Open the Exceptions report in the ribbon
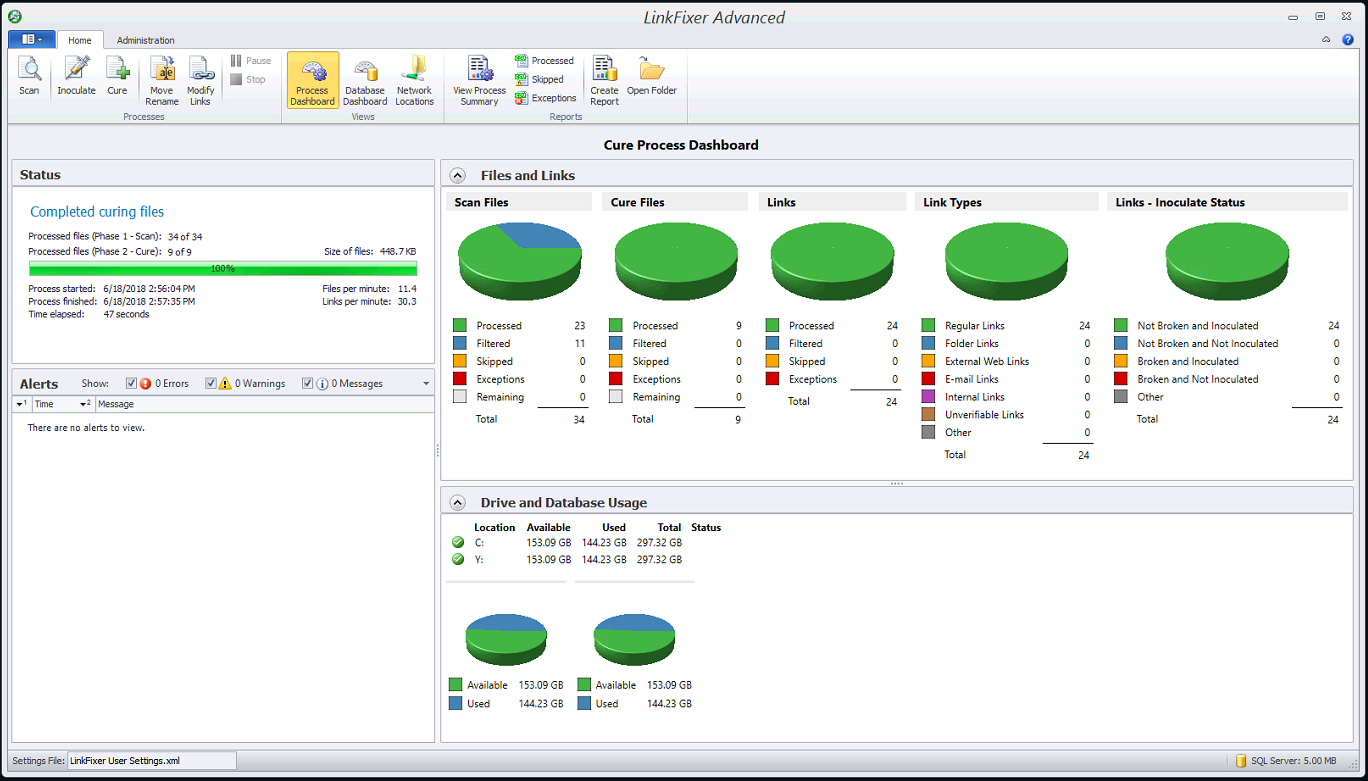The image size is (1368, 781). click(x=546, y=98)
